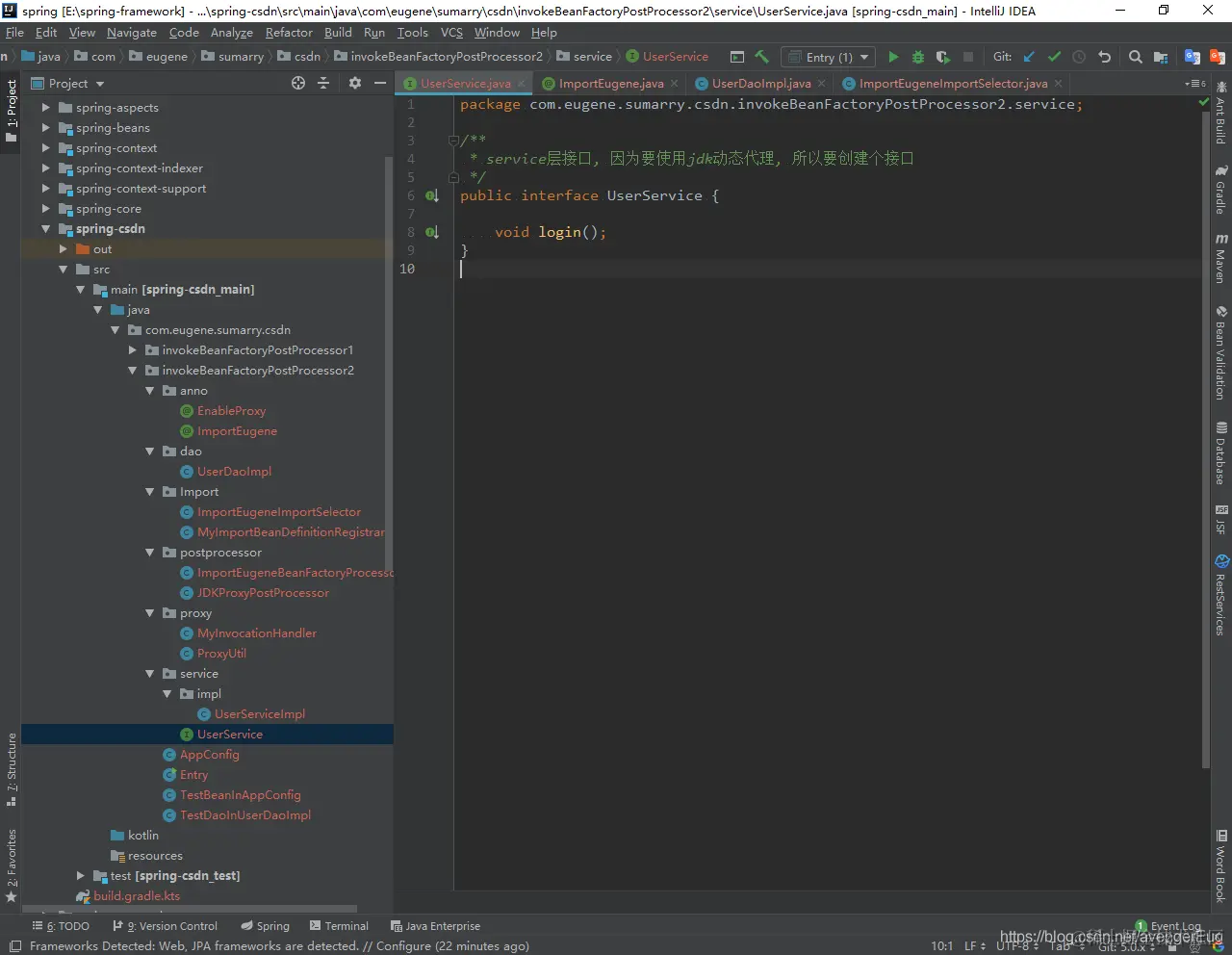Toggle the 9: Version Control tool window

[x=165, y=926]
